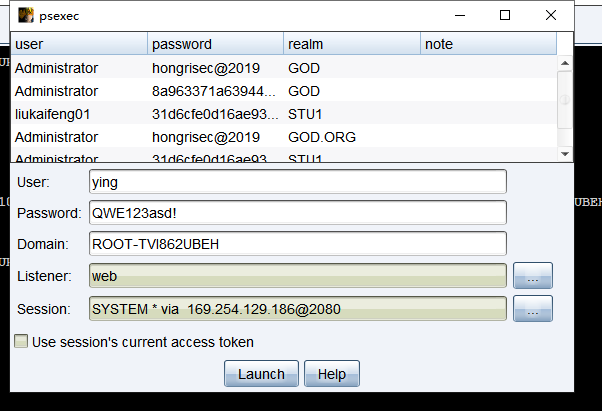Sort credentials by the user column
The image size is (602, 411).
pos(79,44)
